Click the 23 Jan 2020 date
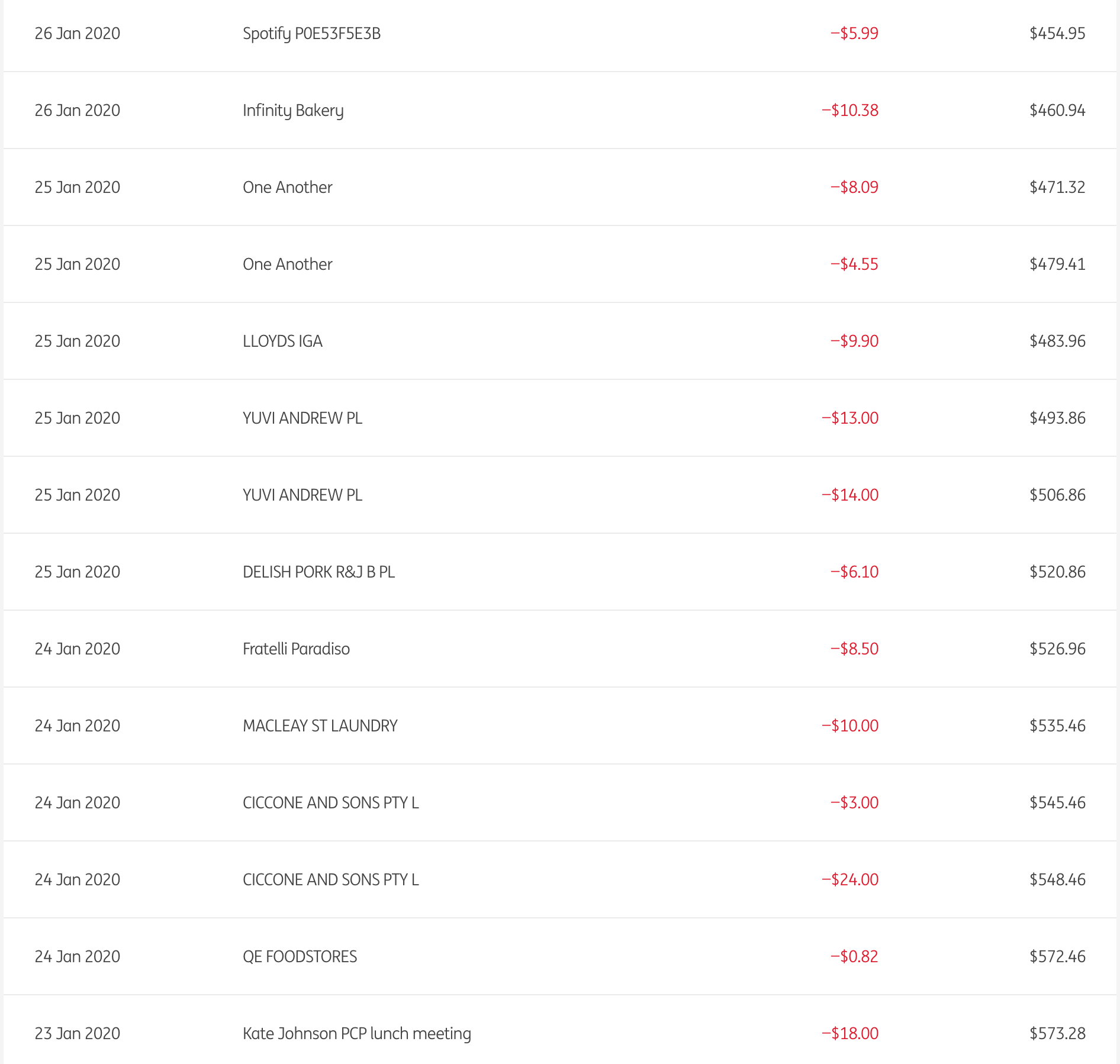Image resolution: width=1120 pixels, height=1064 pixels. point(78,1034)
